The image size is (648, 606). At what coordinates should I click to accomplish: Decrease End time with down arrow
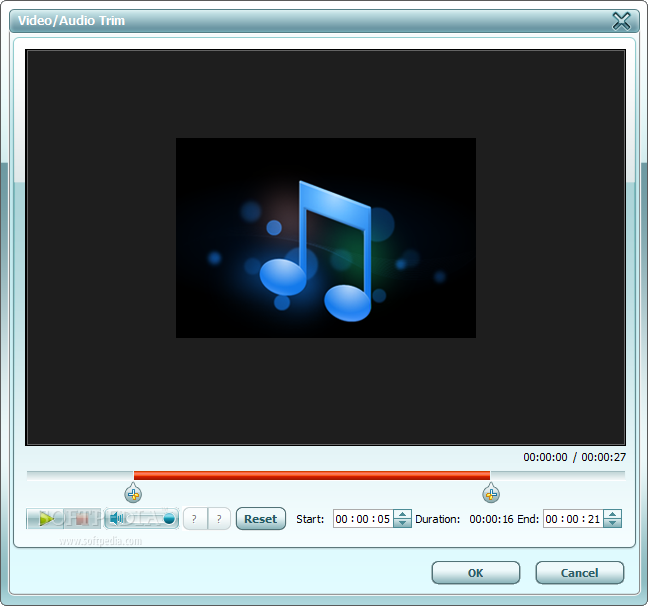(x=612, y=523)
